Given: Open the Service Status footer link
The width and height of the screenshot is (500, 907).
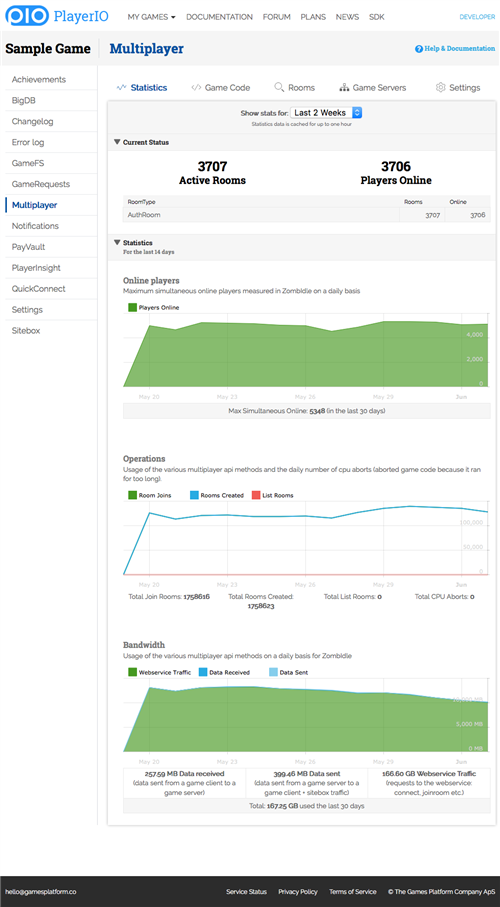Looking at the screenshot, I should 247,892.
